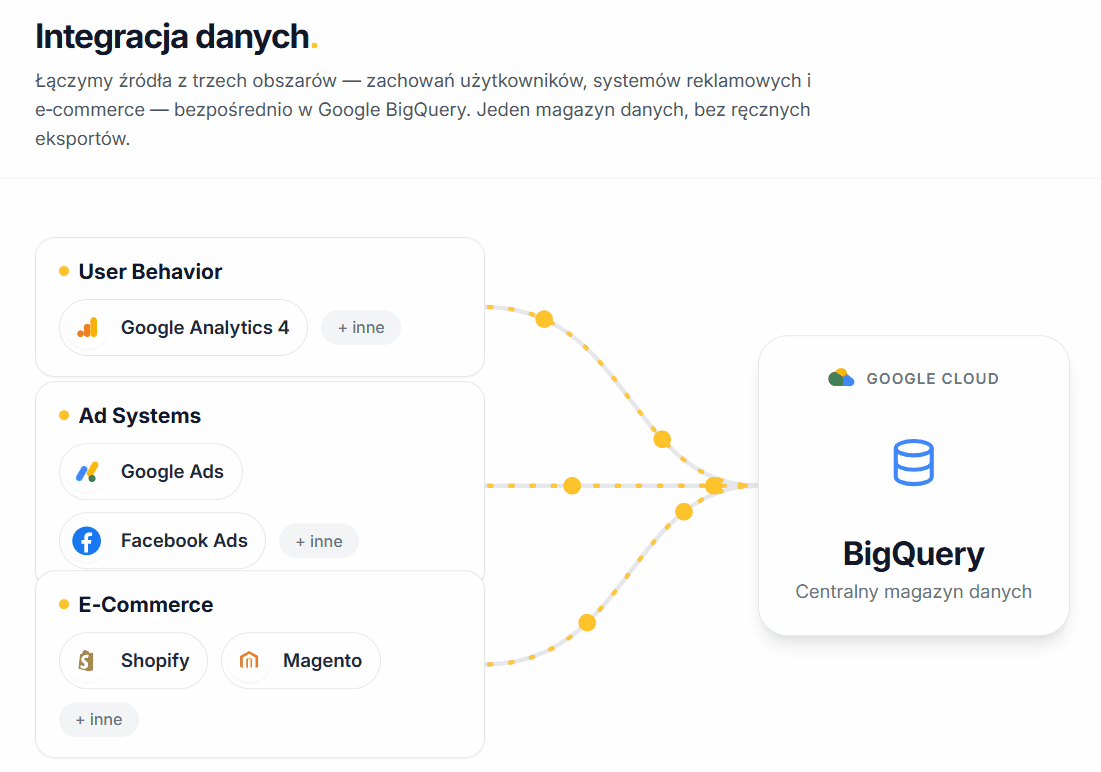The height and width of the screenshot is (772, 1101).
Task: Select the Google Ads chip
Action: coord(151,471)
